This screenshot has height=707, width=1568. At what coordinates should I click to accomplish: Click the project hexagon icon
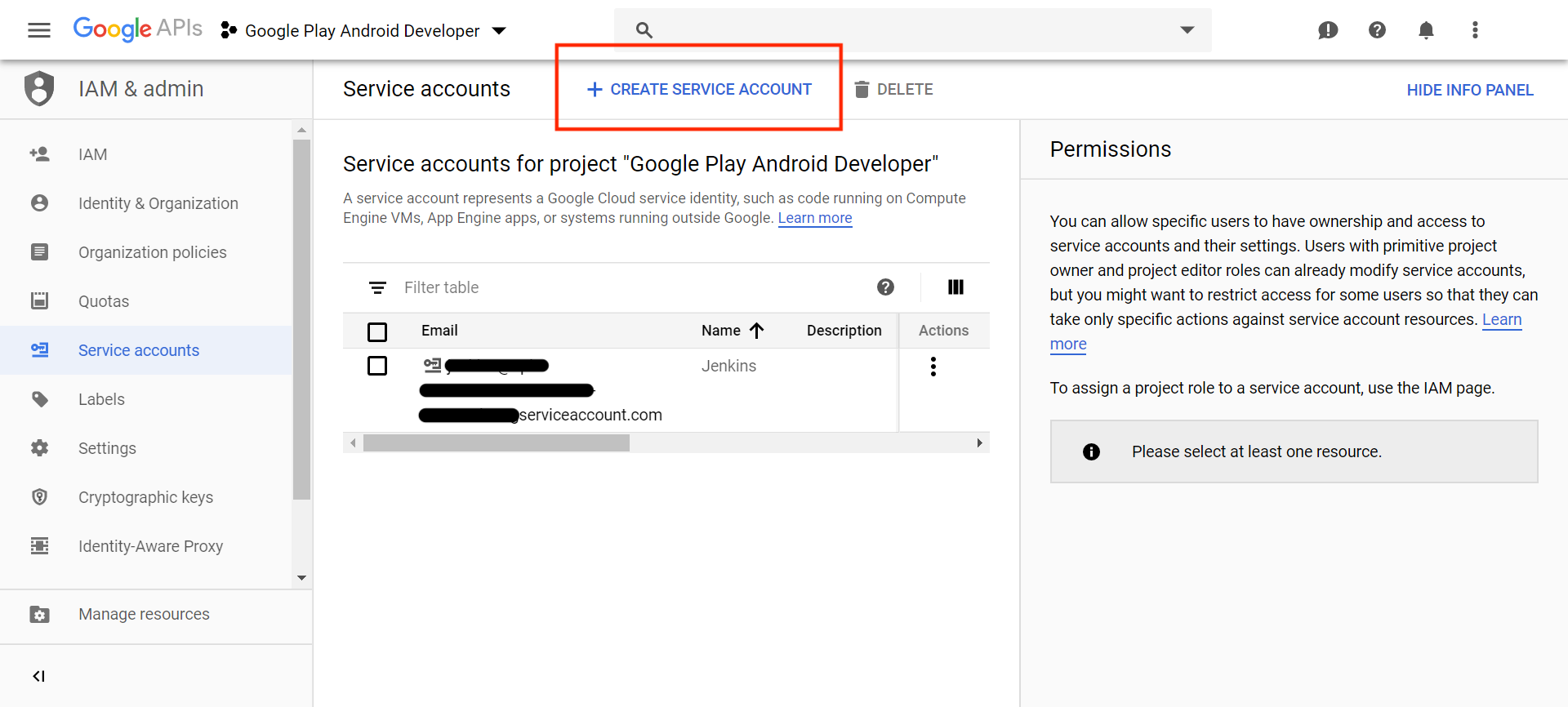(229, 30)
